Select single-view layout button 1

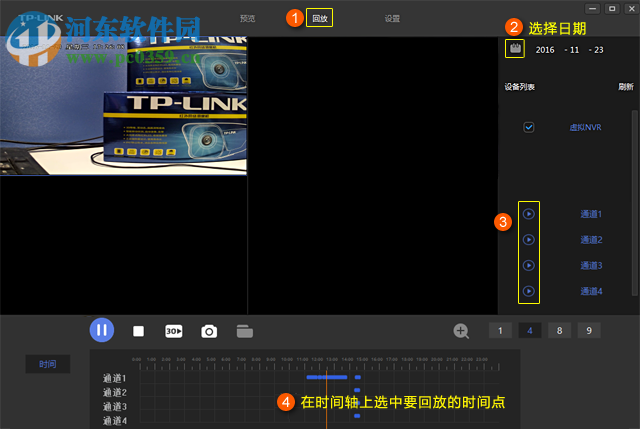click(500, 331)
